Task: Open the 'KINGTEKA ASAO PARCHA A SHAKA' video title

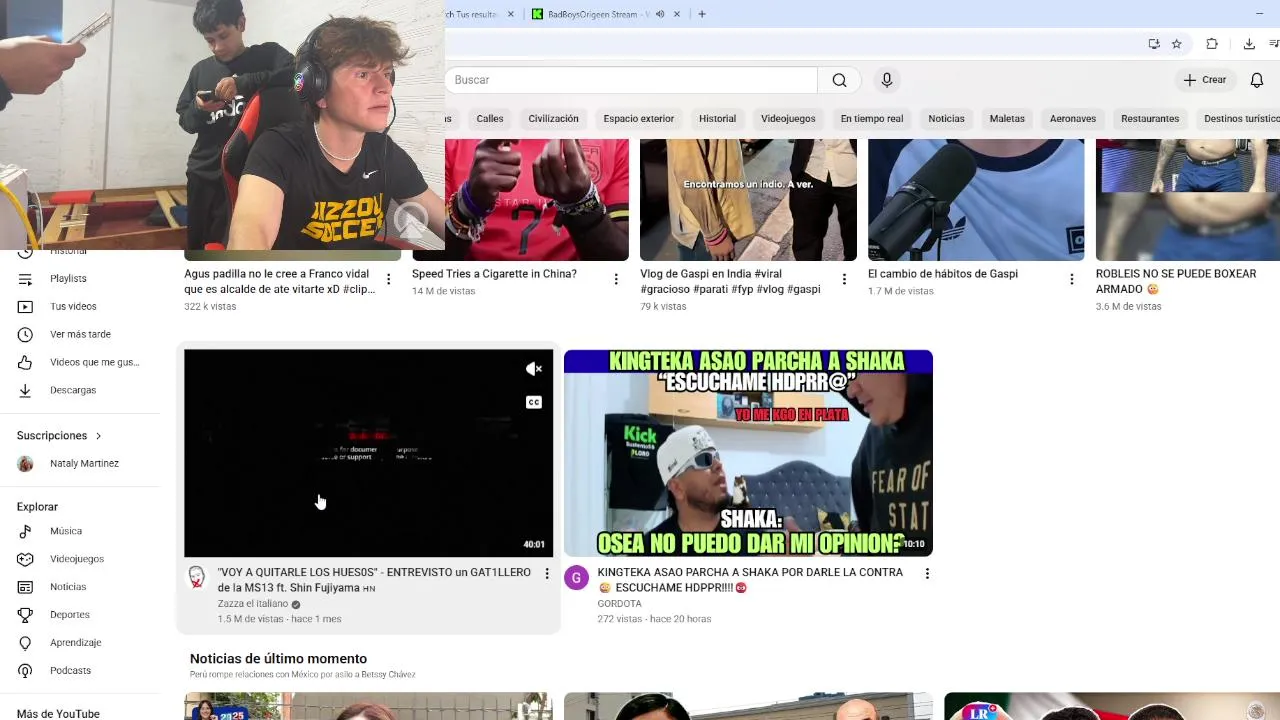Action: point(750,580)
